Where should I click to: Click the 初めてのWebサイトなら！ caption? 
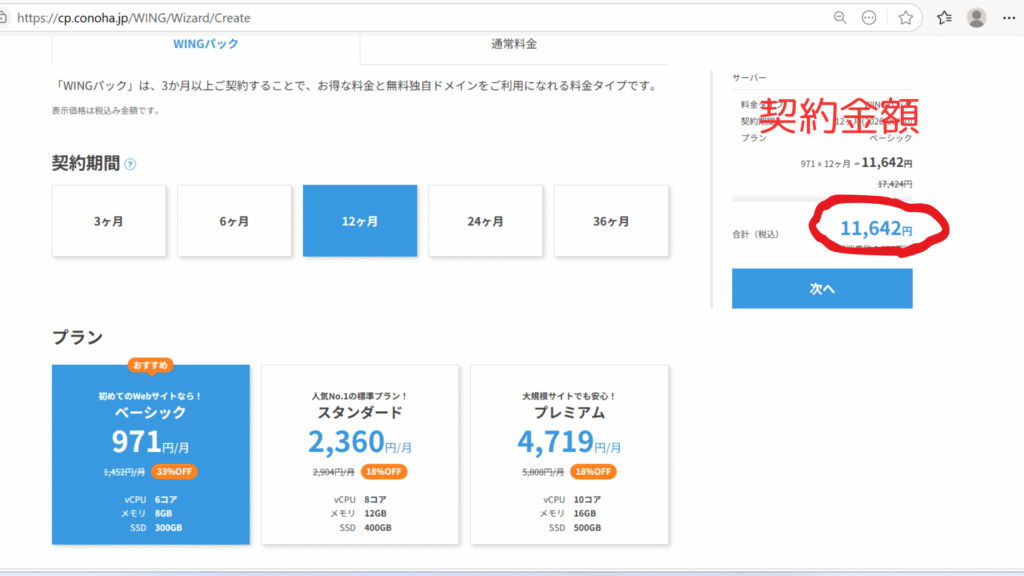point(151,396)
